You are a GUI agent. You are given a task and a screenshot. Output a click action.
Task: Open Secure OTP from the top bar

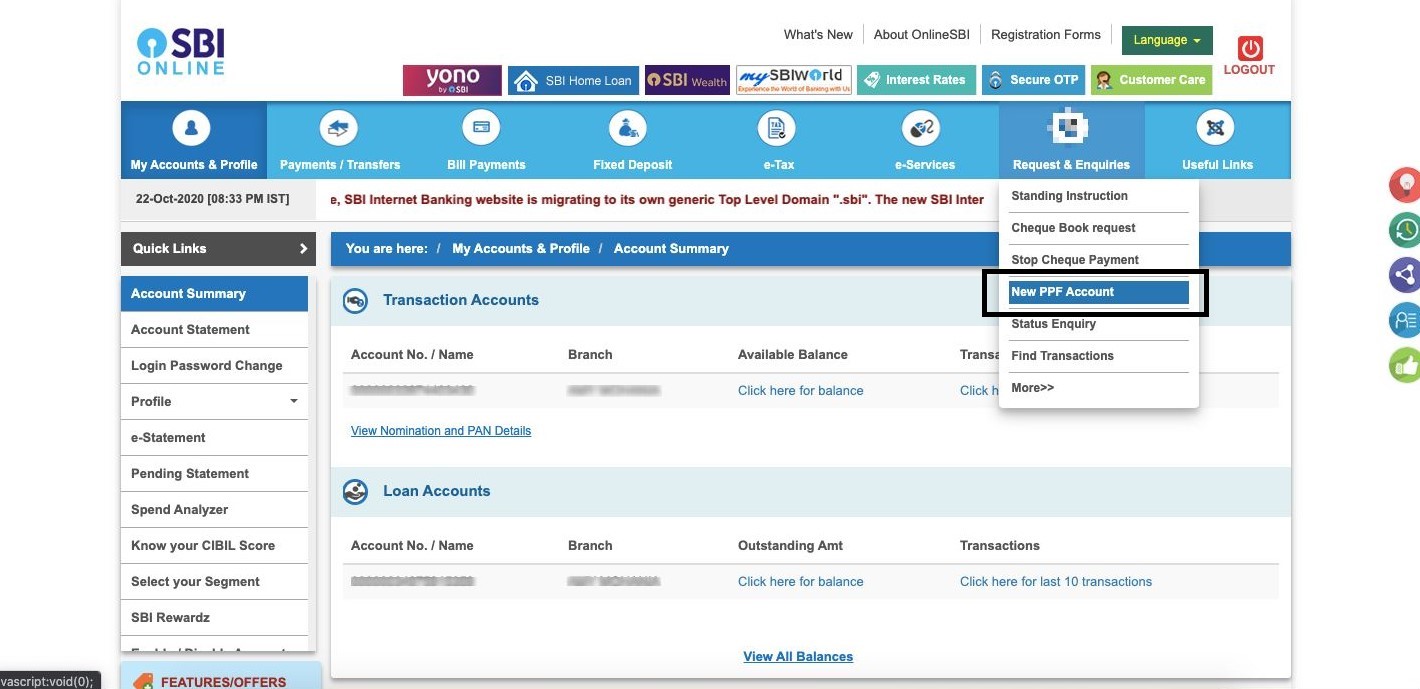1033,79
